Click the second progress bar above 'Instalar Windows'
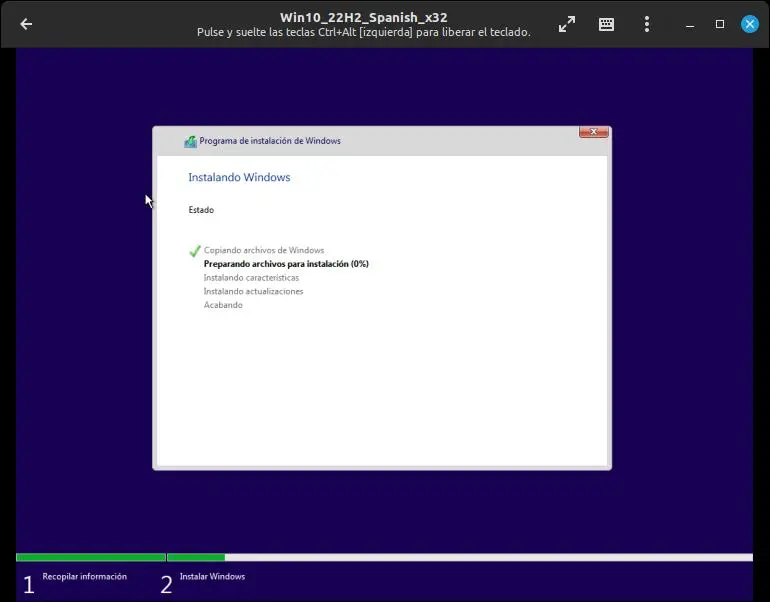770x602 pixels. 196,557
